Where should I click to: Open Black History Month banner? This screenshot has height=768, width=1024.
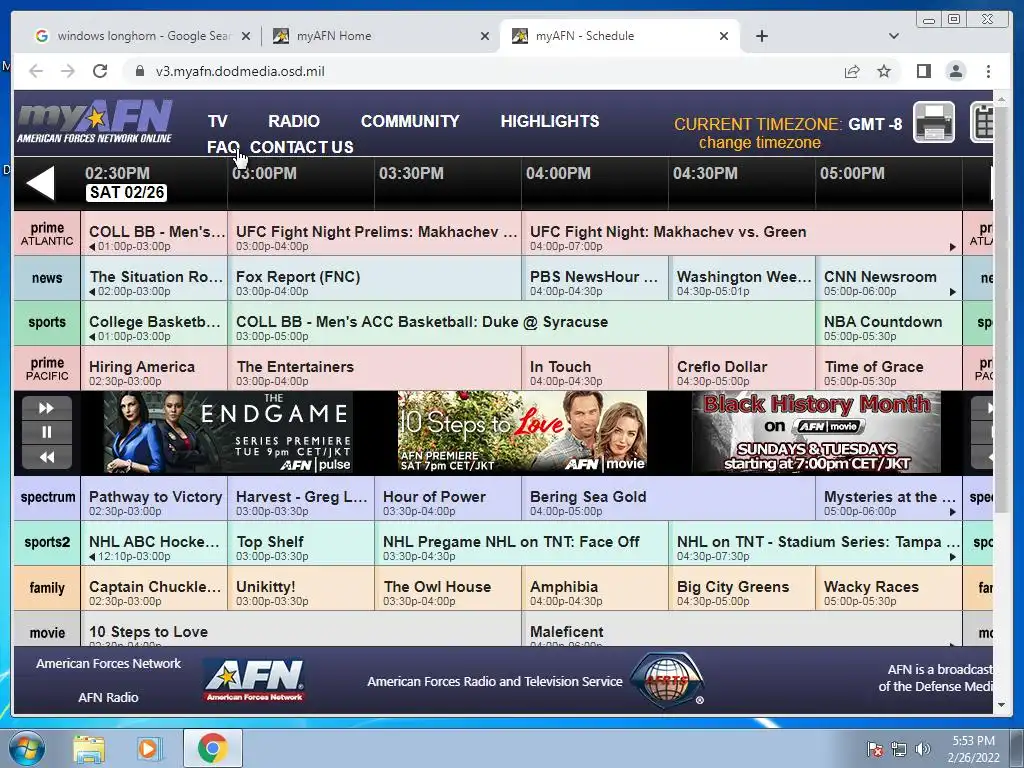pos(816,432)
